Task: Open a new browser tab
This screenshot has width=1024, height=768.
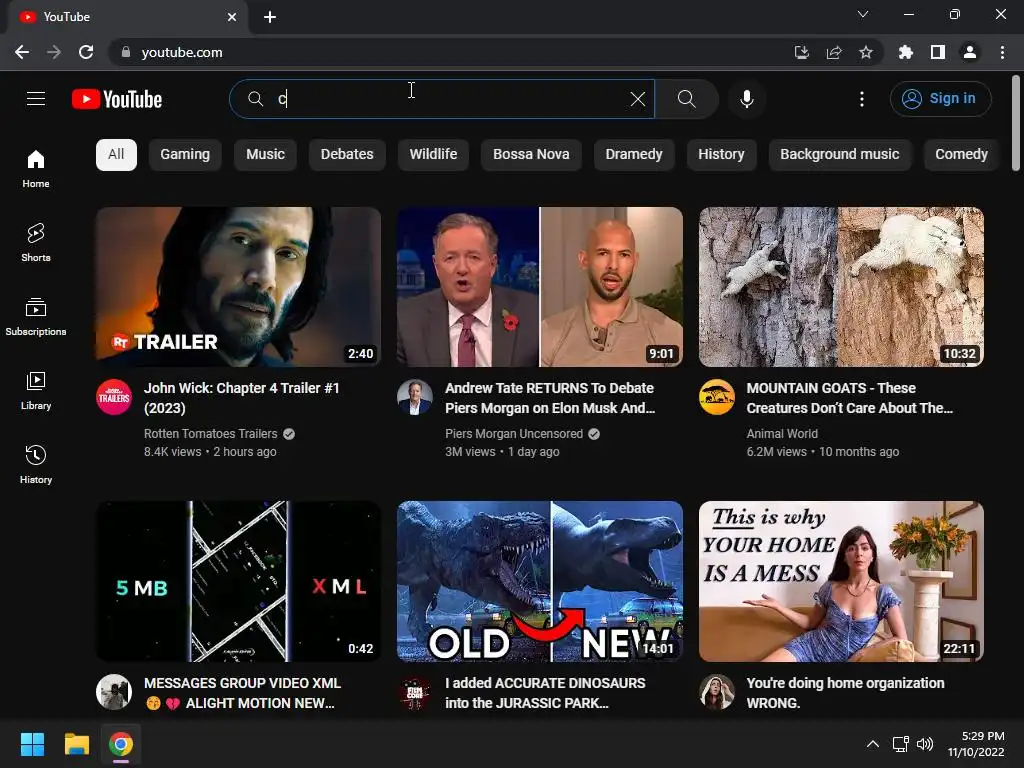Action: click(x=270, y=17)
